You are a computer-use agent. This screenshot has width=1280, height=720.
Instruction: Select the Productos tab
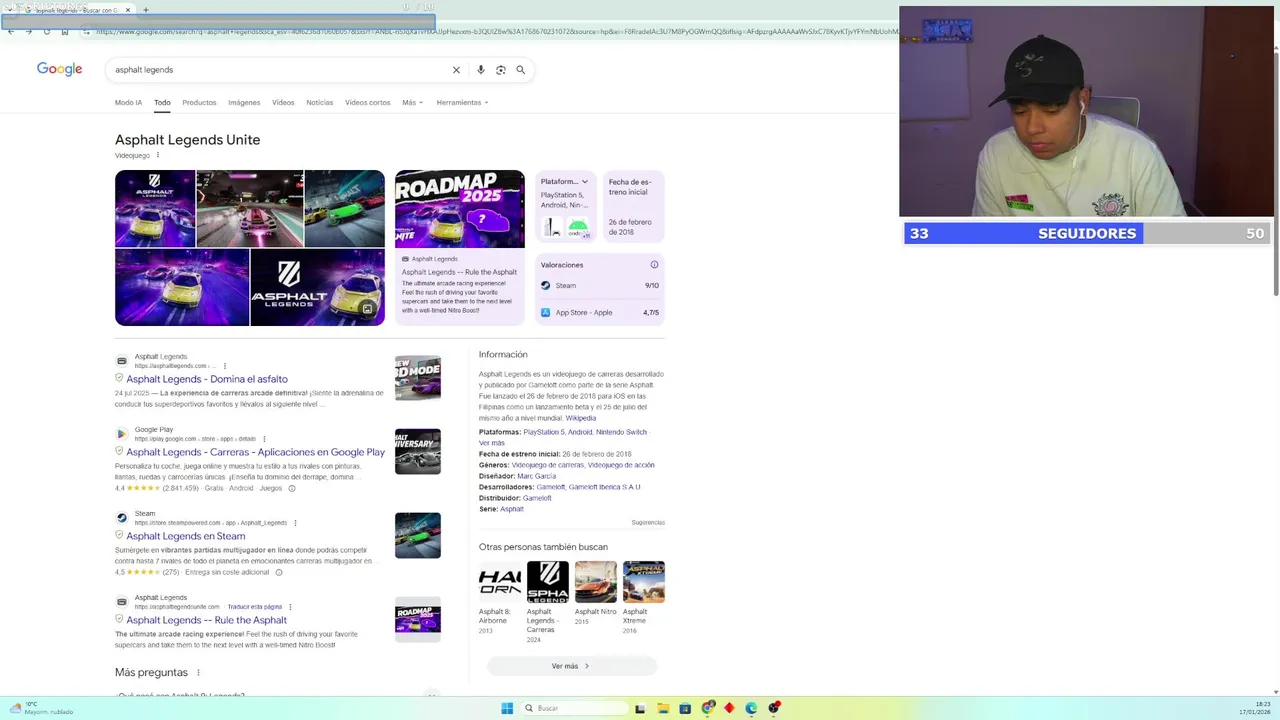[x=199, y=102]
